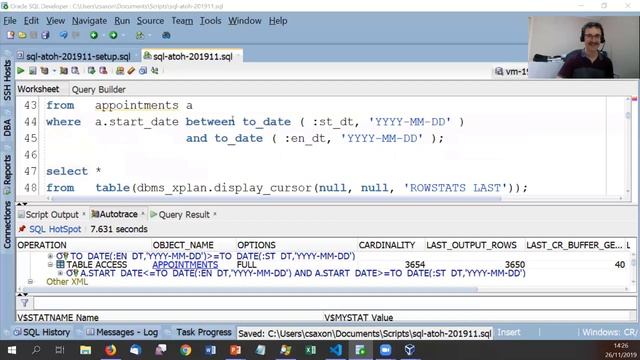Open the Connections side panel
The width and height of the screenshot is (640, 360).
[x=7, y=224]
